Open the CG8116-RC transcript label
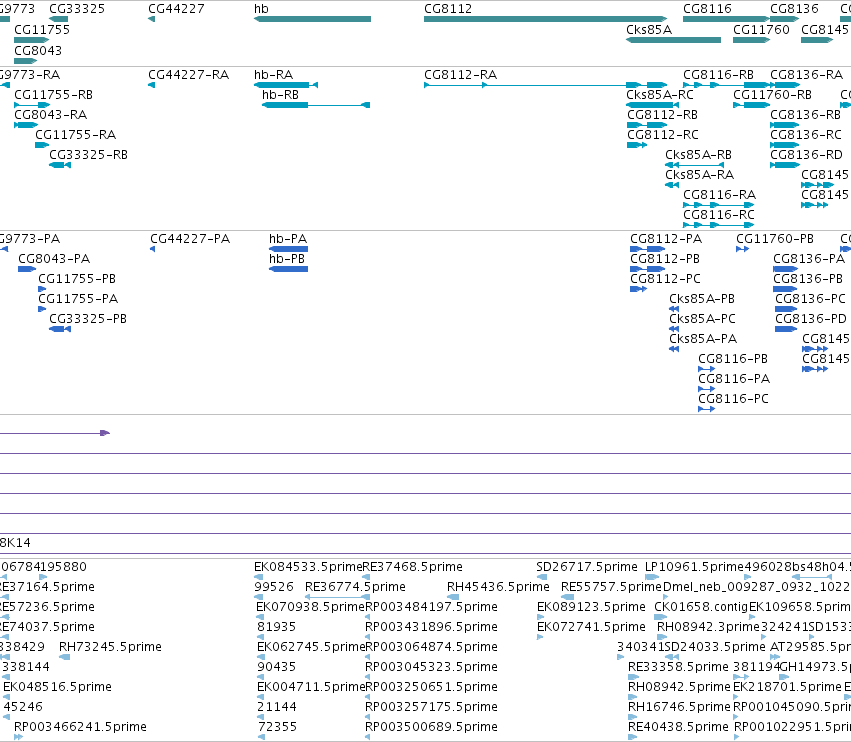 tap(719, 214)
